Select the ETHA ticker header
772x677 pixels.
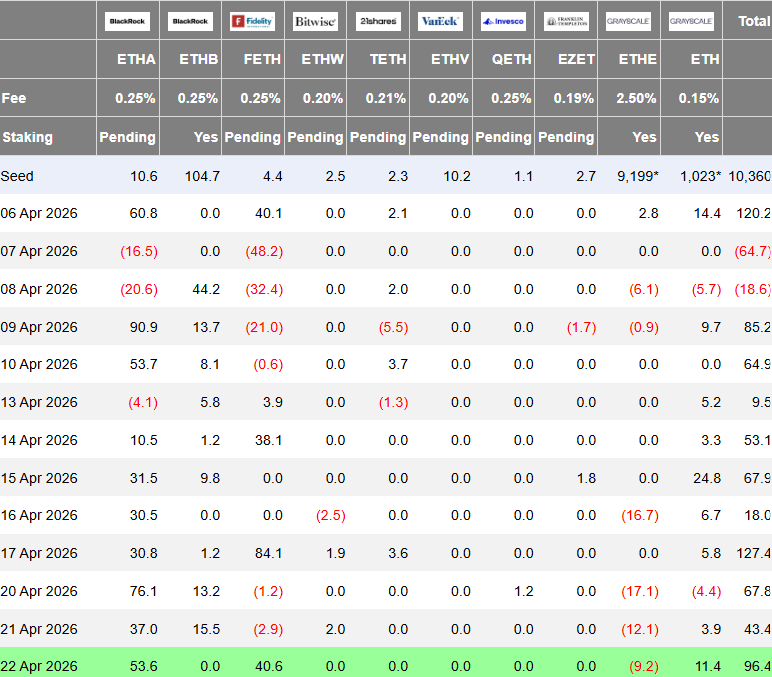pyautogui.click(x=136, y=59)
